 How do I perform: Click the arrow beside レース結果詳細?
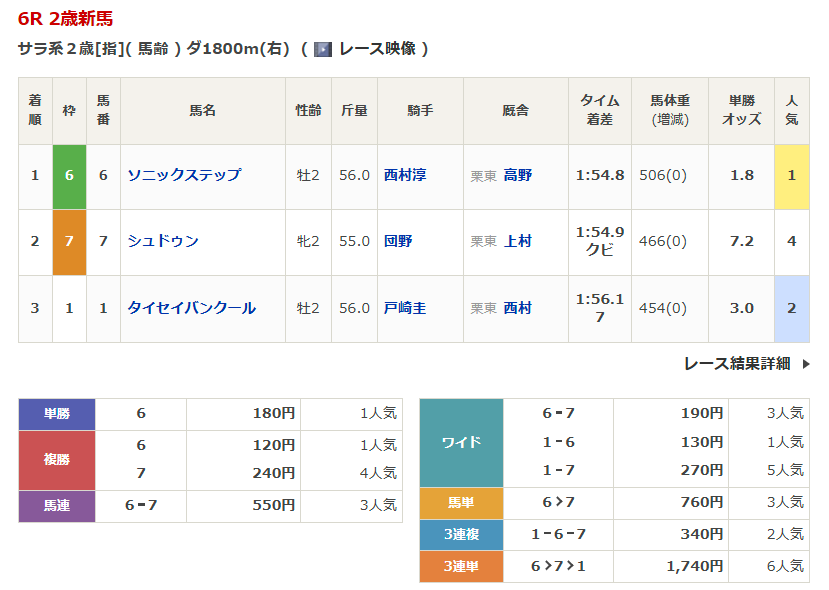click(806, 364)
